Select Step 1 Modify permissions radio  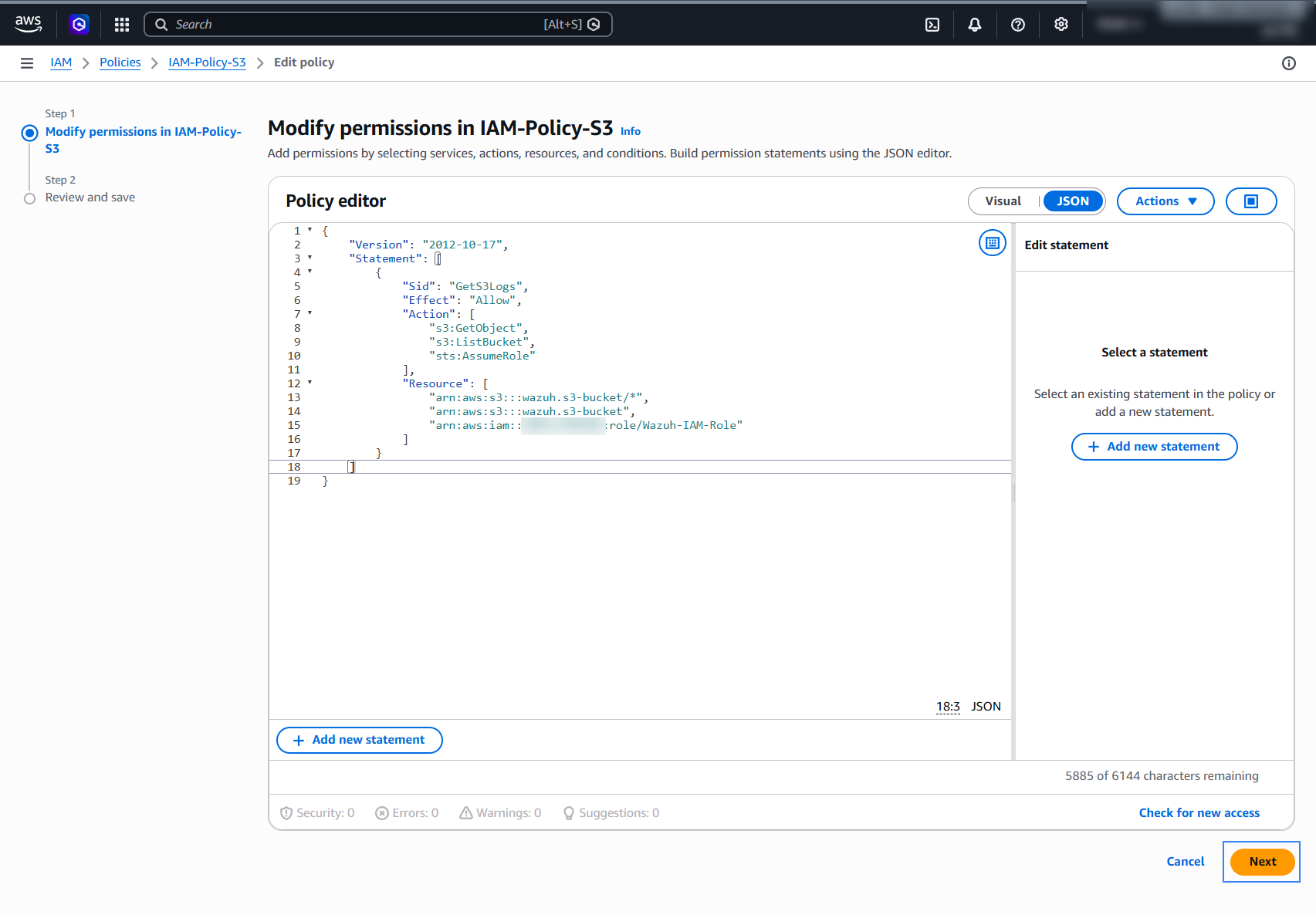click(x=29, y=133)
